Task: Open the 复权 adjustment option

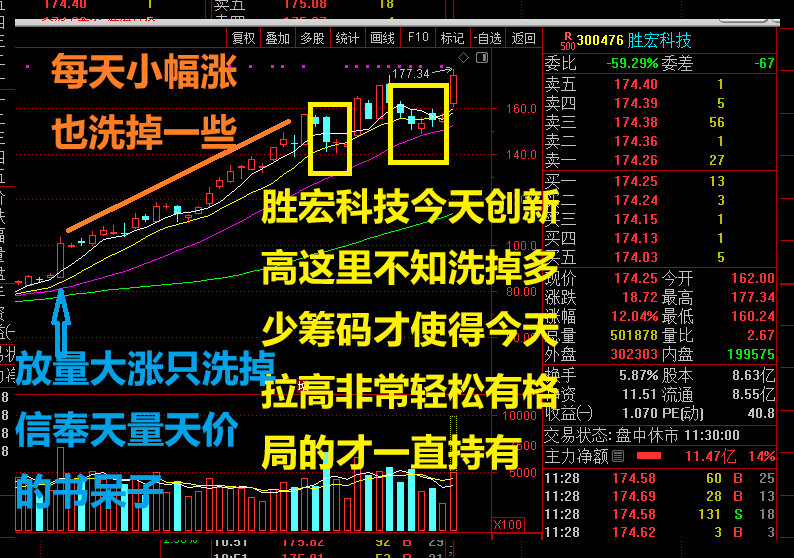Action: pos(243,38)
